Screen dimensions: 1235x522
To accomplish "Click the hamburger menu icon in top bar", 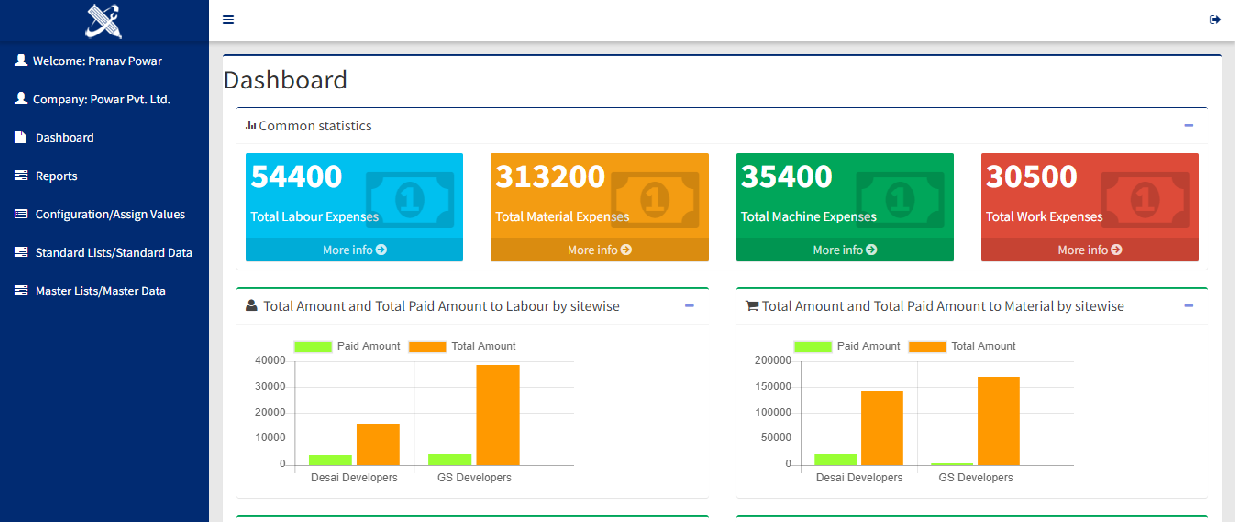I will (228, 20).
